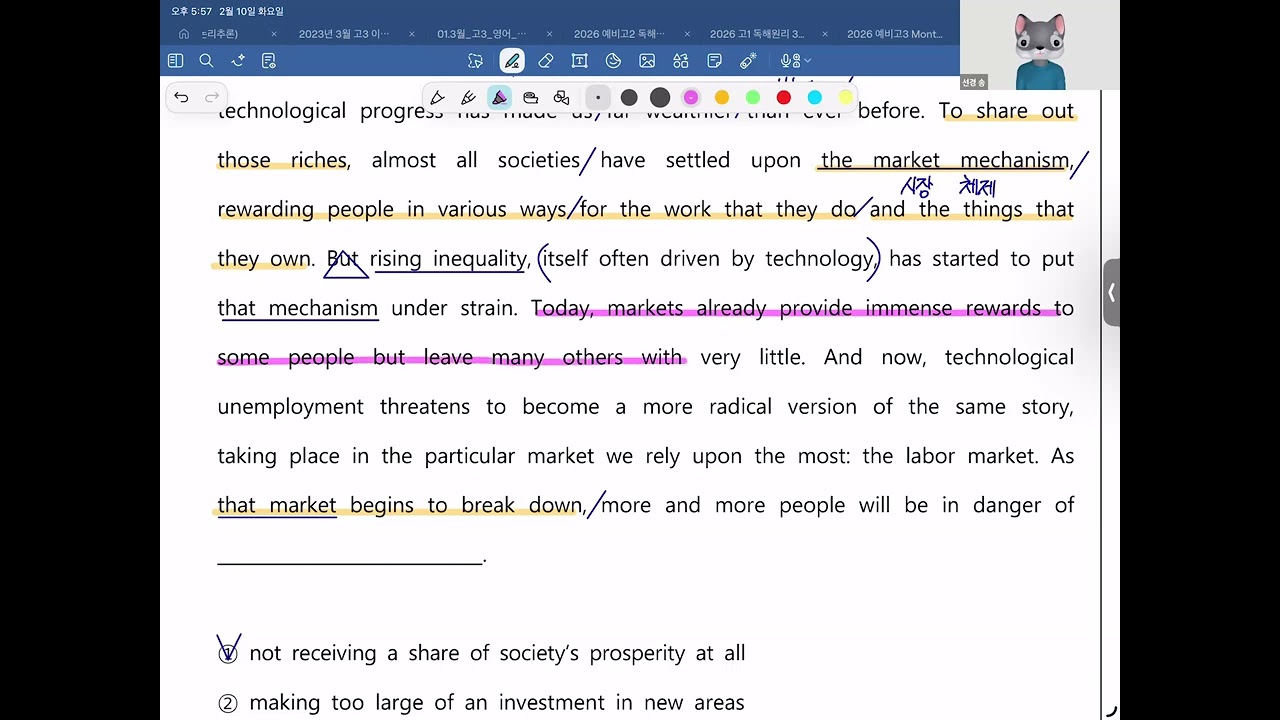Select the medium stroke thickness dot
The width and height of the screenshot is (1280, 720).
click(629, 97)
